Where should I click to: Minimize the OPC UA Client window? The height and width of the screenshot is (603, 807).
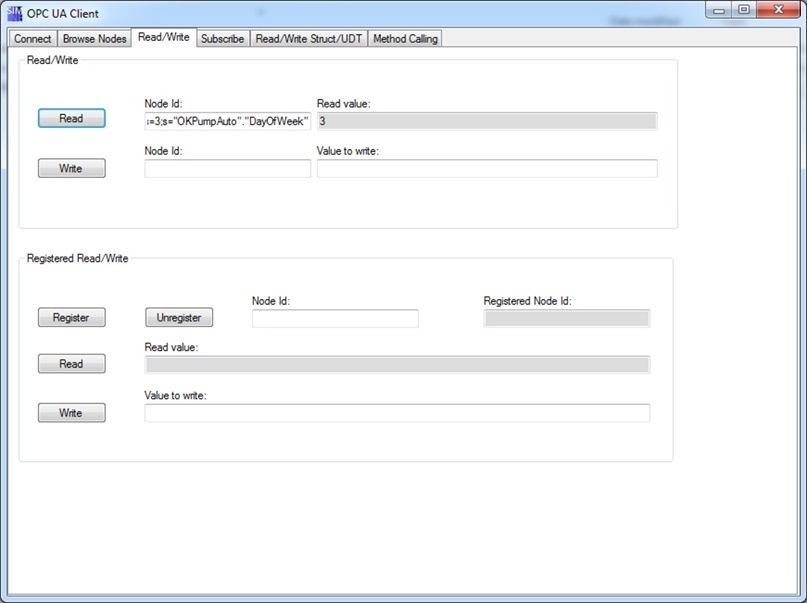(x=719, y=10)
